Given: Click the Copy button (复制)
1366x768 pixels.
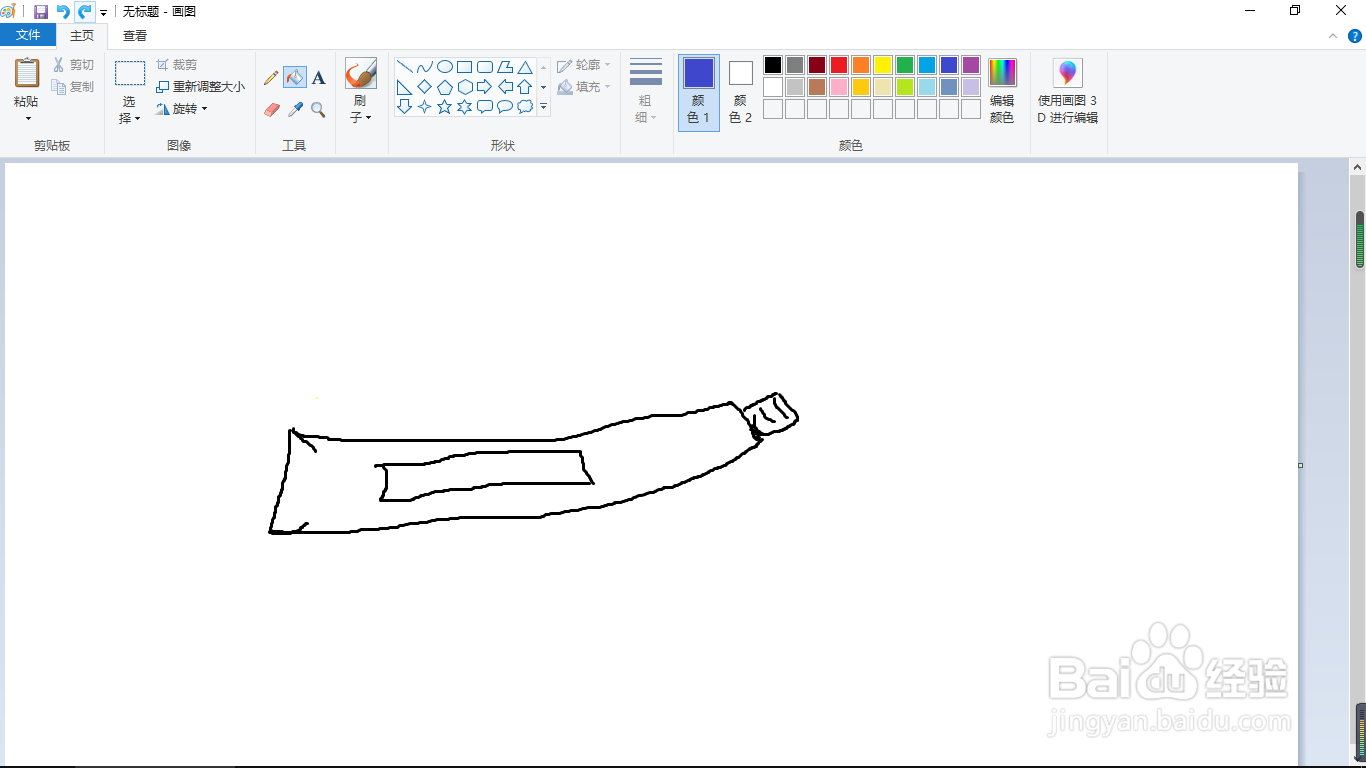Looking at the screenshot, I should (x=73, y=87).
